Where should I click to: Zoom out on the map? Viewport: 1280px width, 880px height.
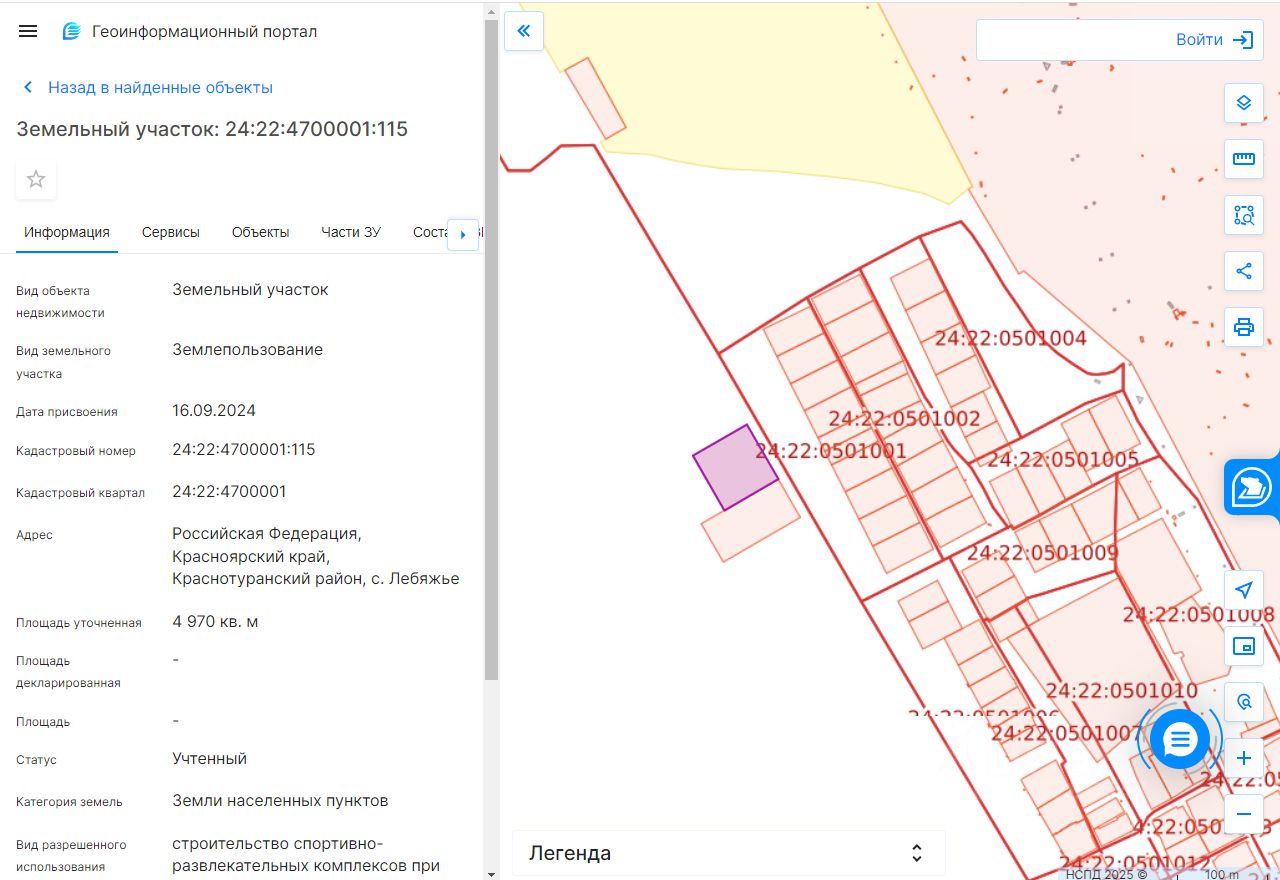point(1244,814)
